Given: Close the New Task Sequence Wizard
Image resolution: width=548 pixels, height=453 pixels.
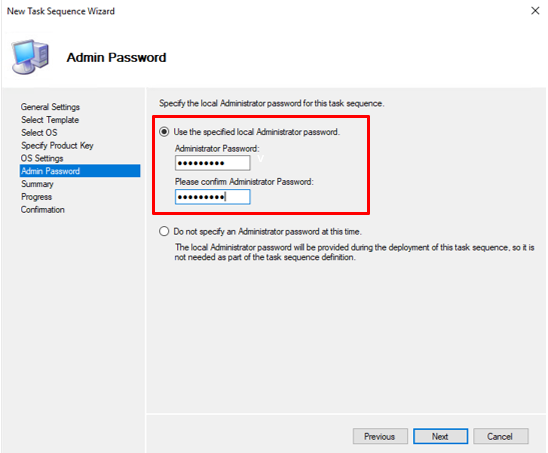Looking at the screenshot, I should coord(535,11).
